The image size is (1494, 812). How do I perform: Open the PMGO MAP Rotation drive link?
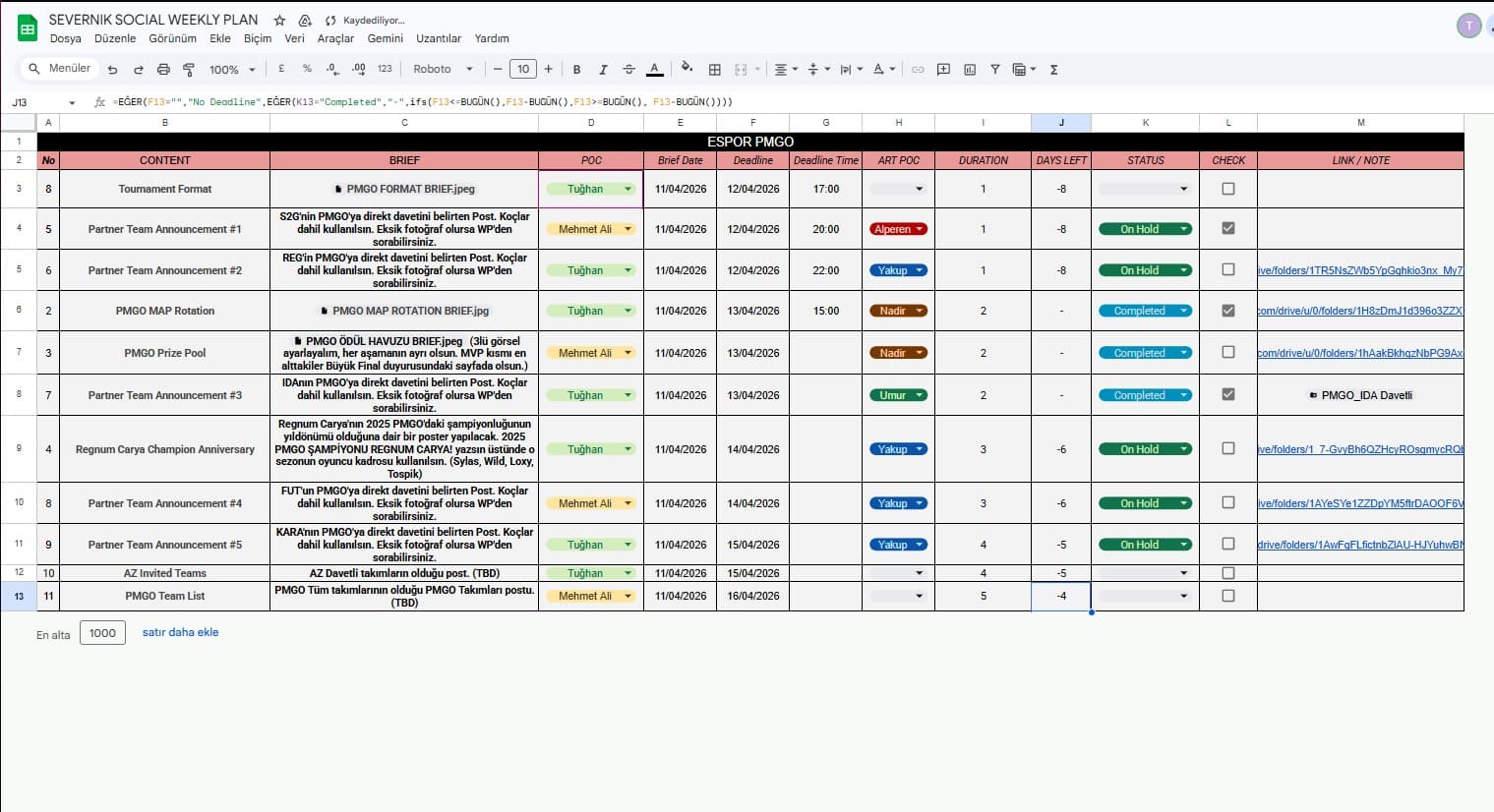point(1360,311)
